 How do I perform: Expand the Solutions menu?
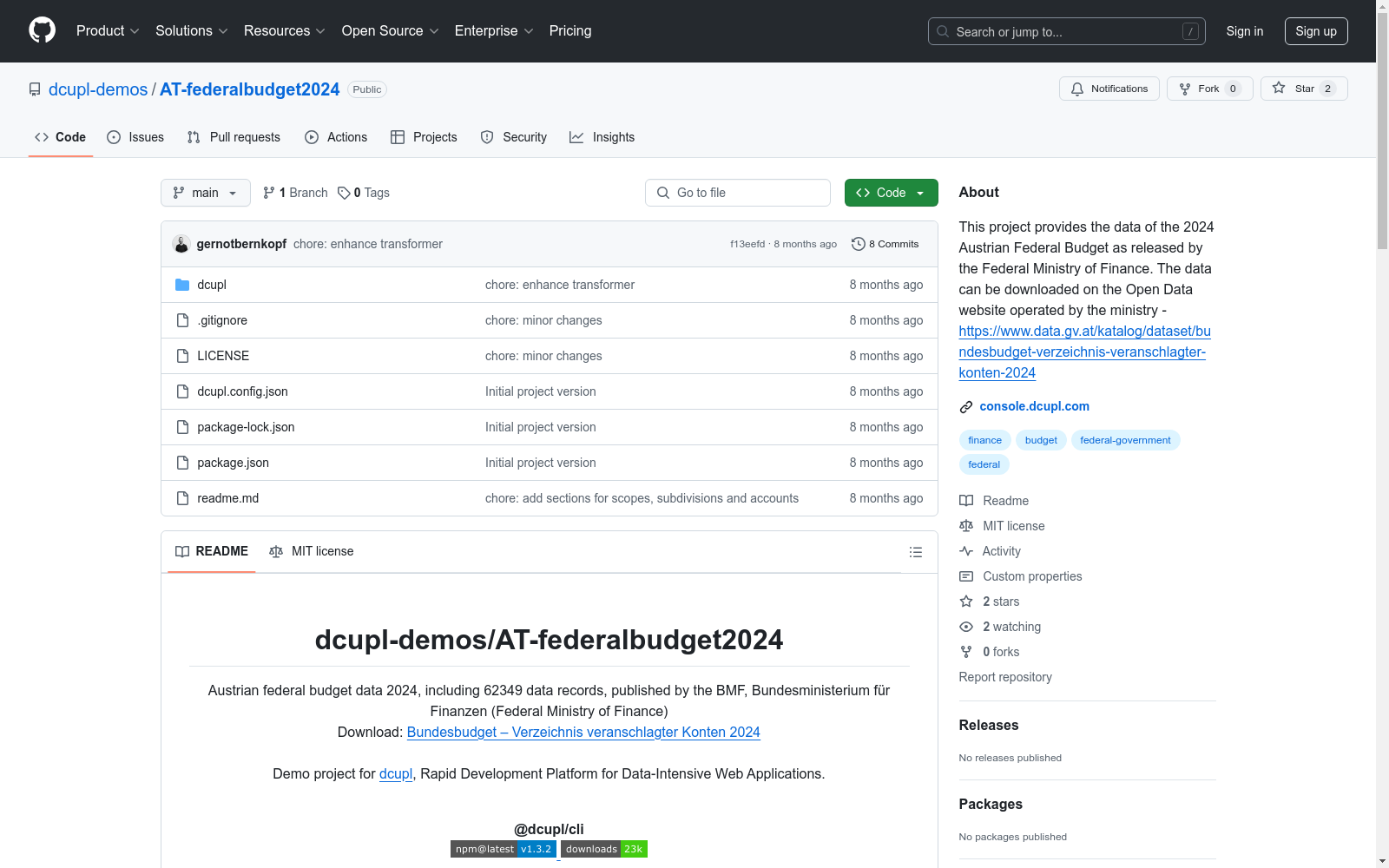[191, 30]
